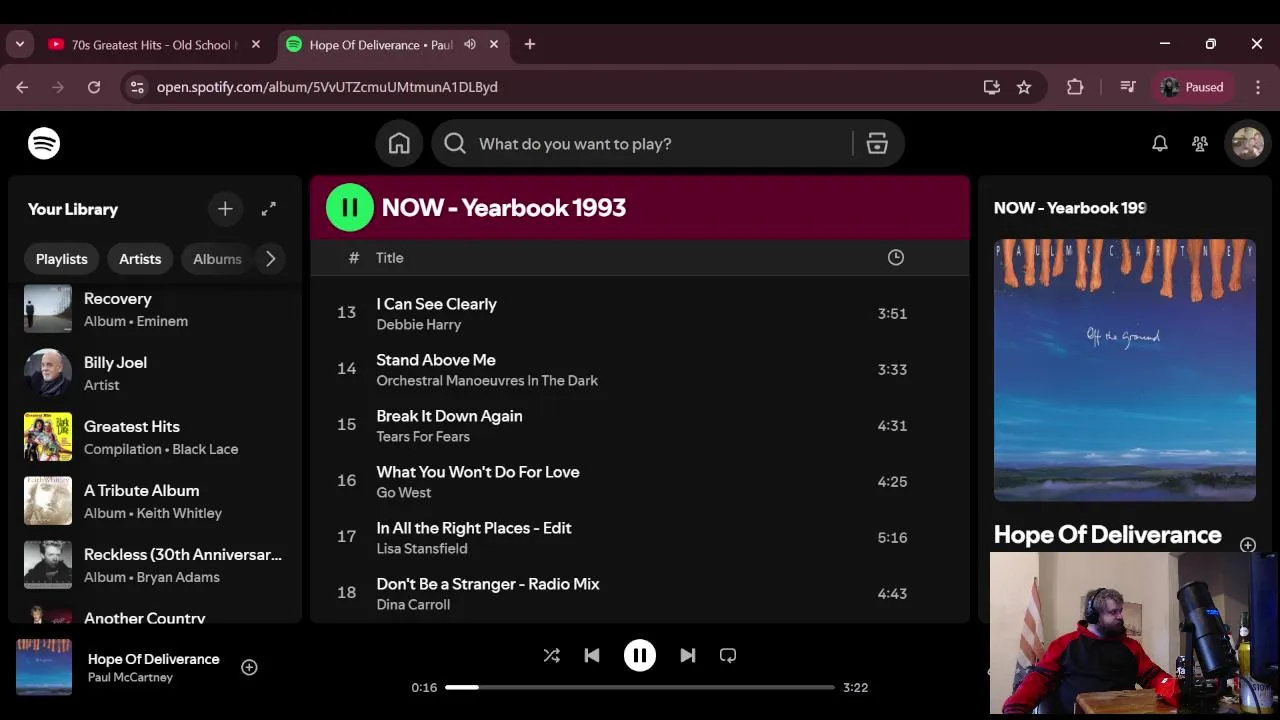Open the notifications bell

point(1159,143)
